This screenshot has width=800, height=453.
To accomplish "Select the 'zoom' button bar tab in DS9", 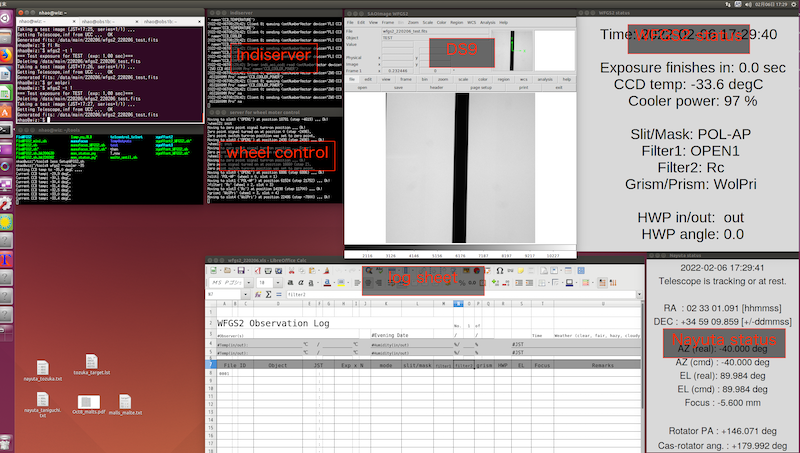I will click(442, 78).
